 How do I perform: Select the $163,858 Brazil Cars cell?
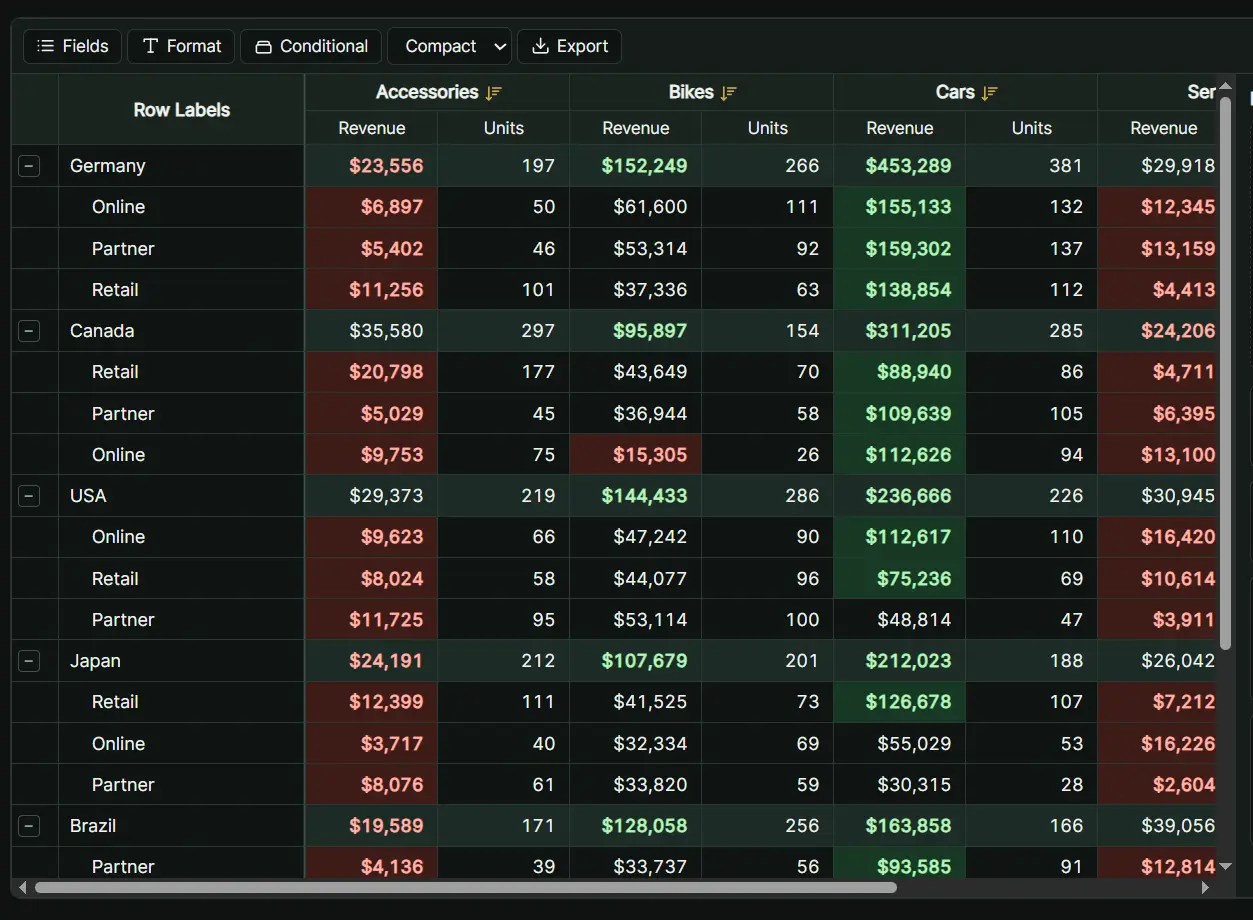point(899,826)
